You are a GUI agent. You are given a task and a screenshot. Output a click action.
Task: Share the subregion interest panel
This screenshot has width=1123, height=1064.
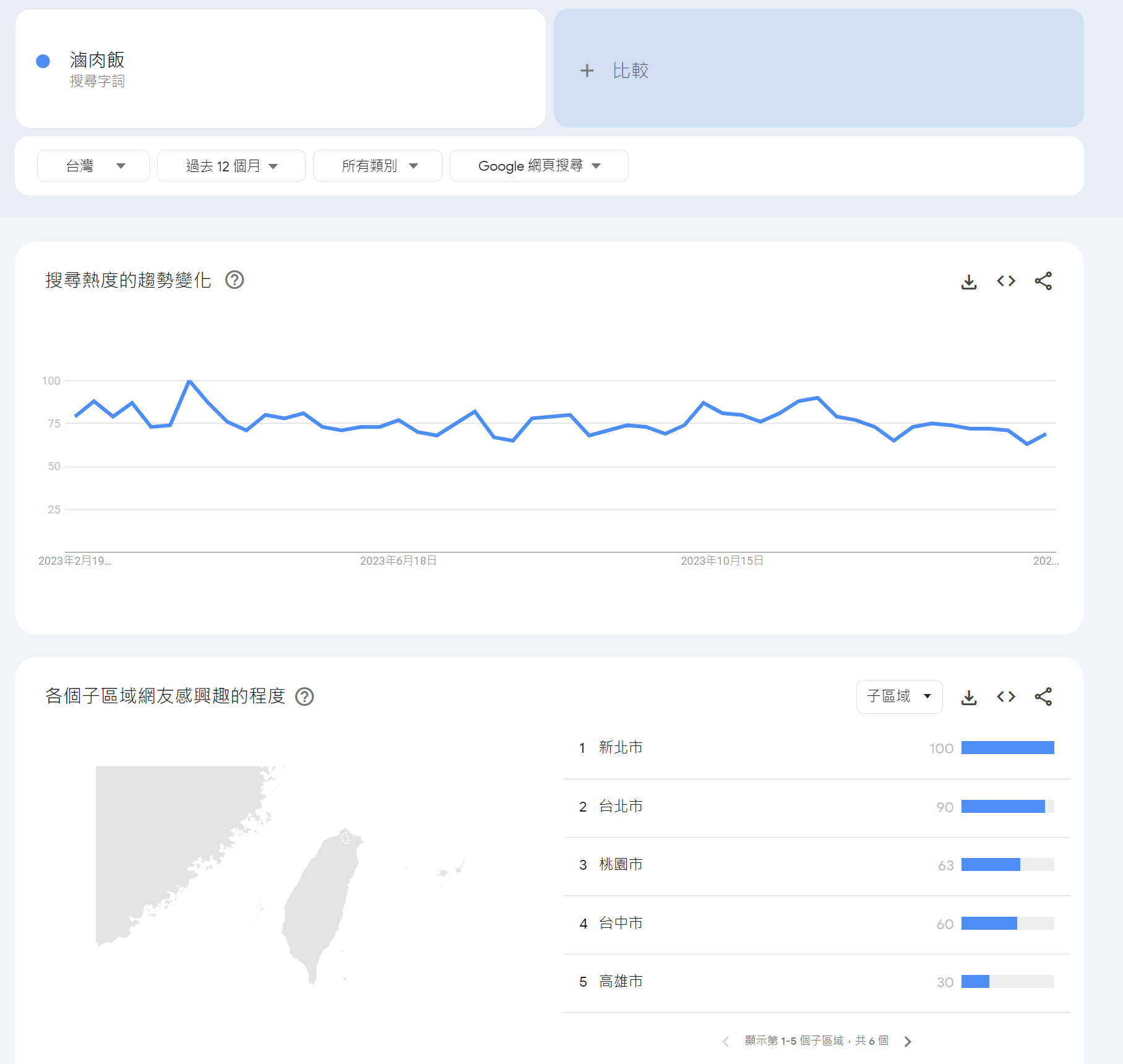pos(1043,697)
